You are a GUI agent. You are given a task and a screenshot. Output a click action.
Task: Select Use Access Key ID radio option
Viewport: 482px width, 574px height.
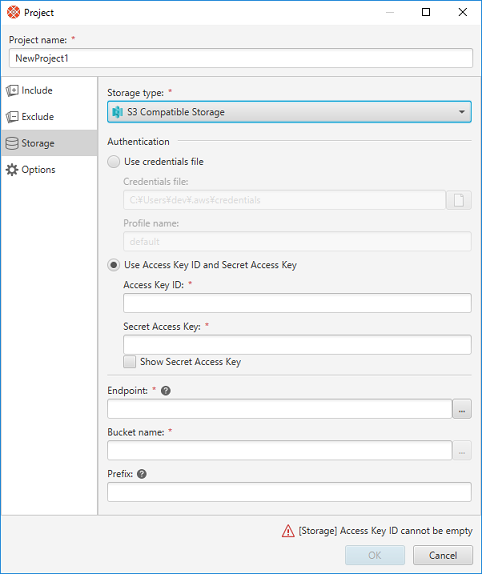coord(113,265)
